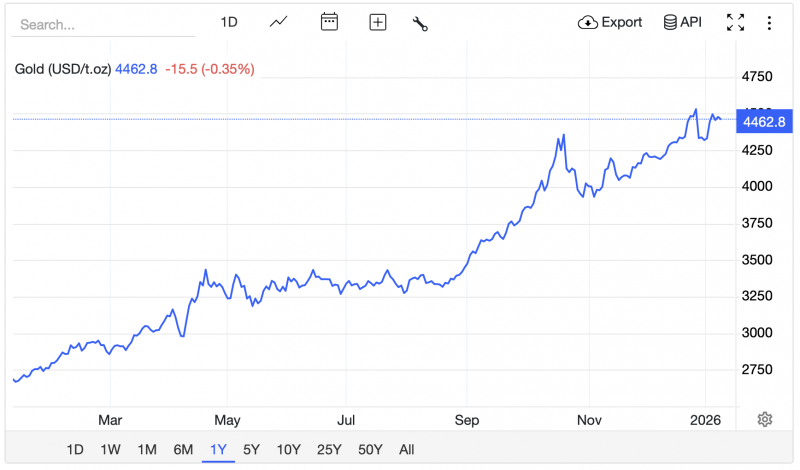Screen dimensions: 800x470
Task: Open the chart tools wrench icon
Action: (420, 23)
